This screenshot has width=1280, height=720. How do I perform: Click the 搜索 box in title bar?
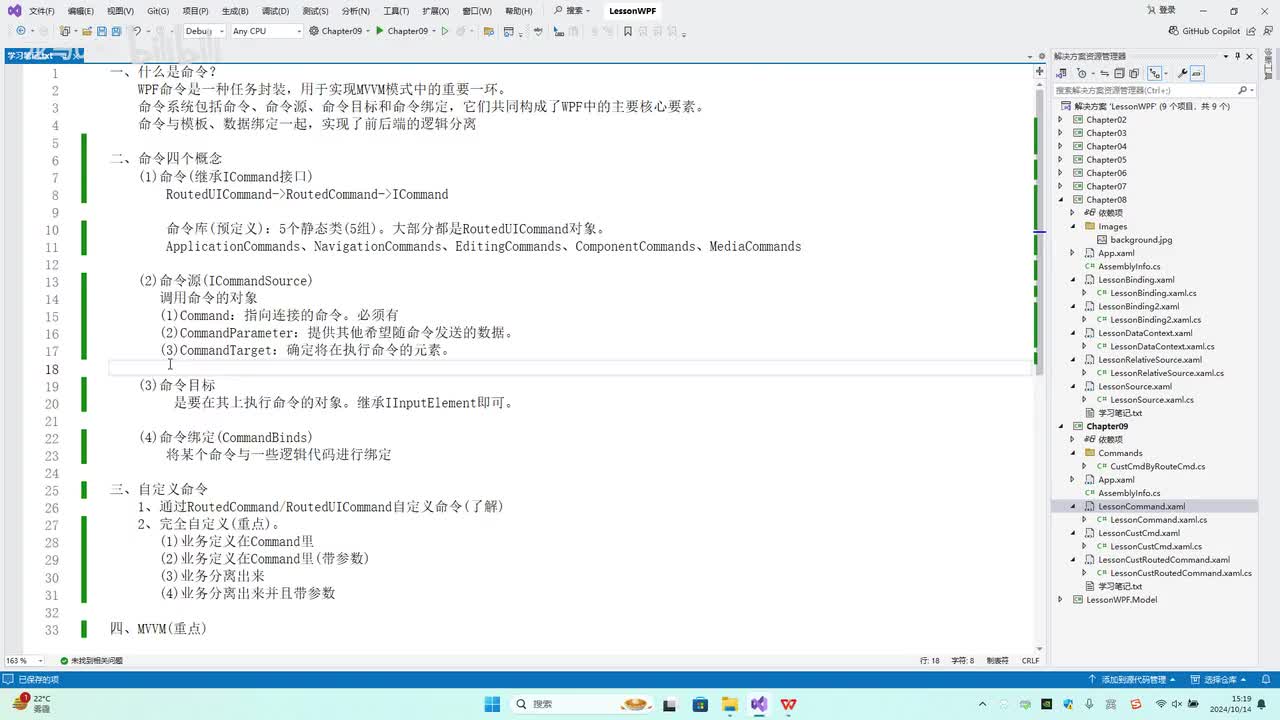[574, 11]
